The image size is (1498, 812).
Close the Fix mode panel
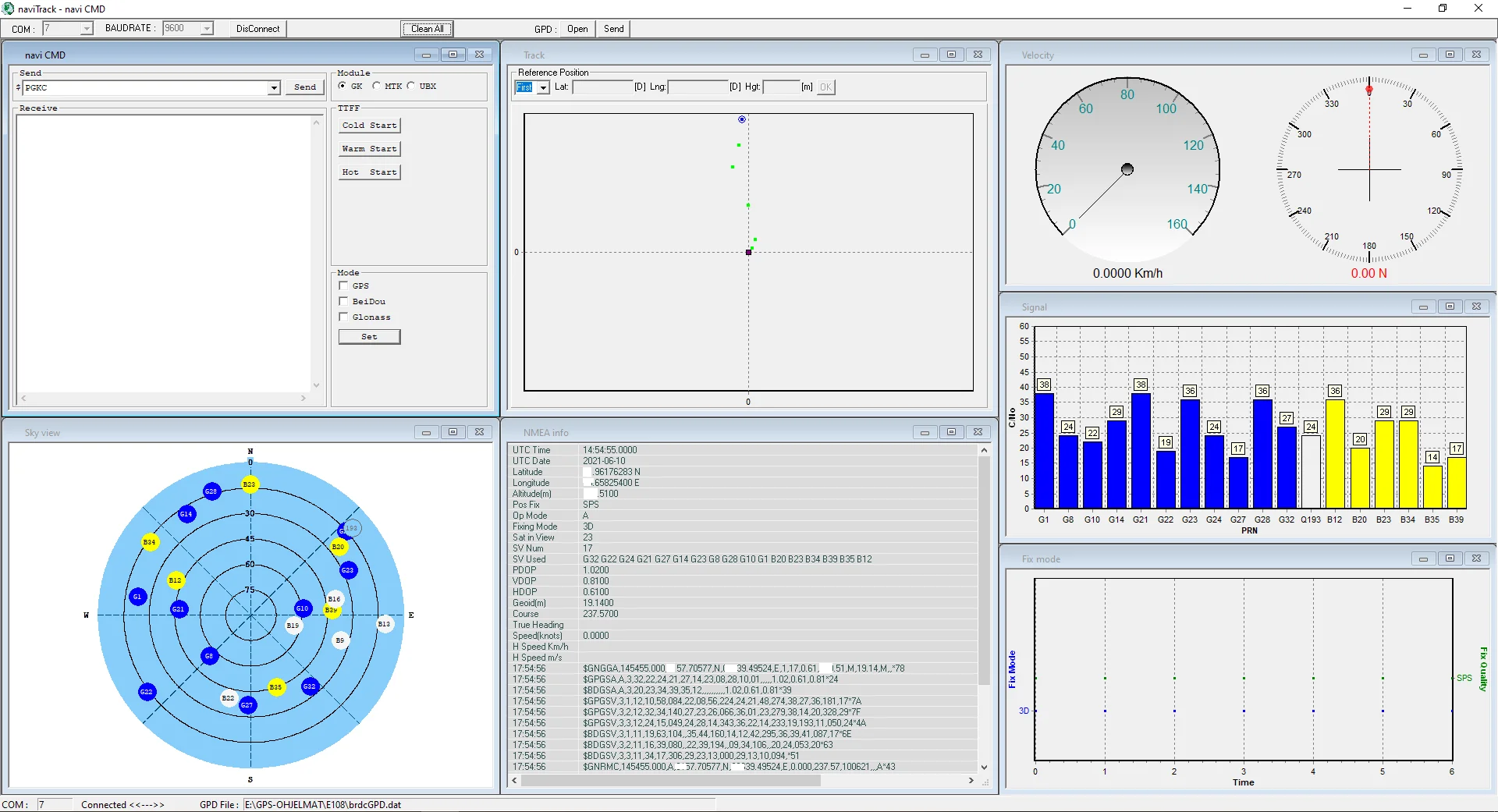click(1476, 558)
